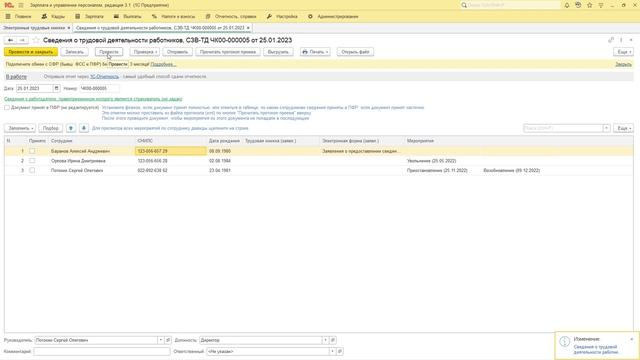Open the 1С-Отчетность link
This screenshot has width=640, height=360.
(x=104, y=76)
